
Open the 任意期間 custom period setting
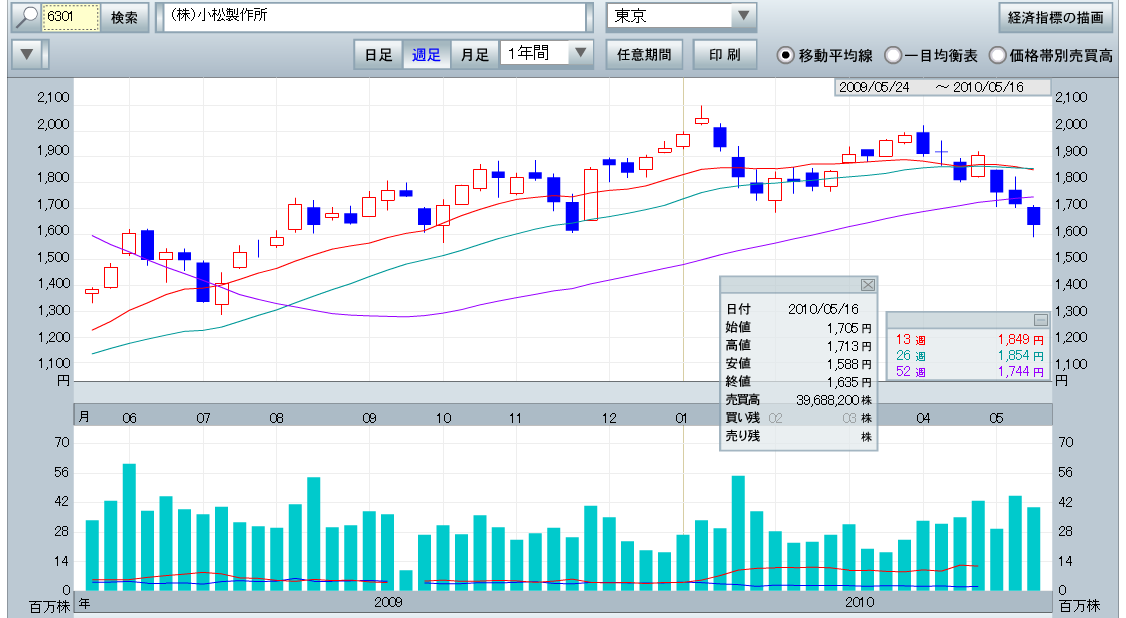[x=644, y=55]
